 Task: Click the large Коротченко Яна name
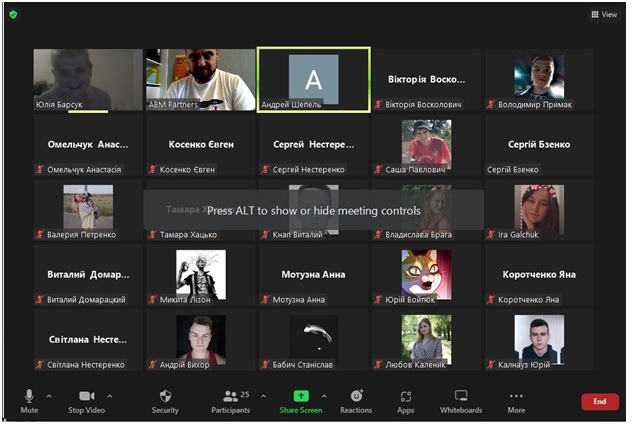point(539,275)
